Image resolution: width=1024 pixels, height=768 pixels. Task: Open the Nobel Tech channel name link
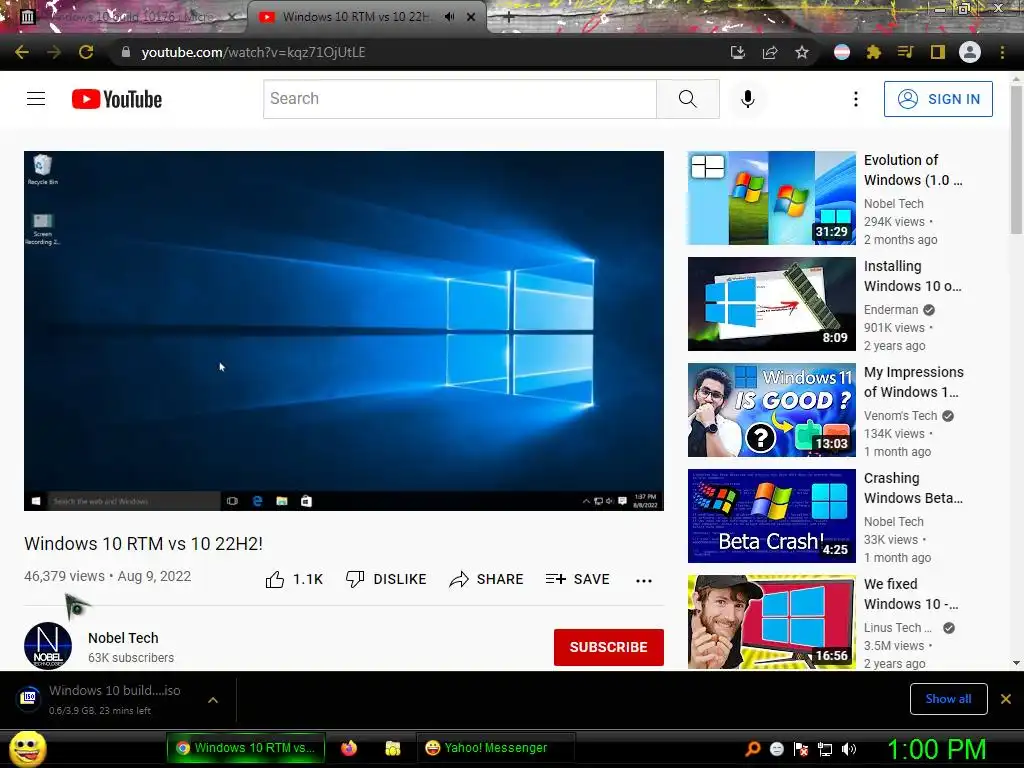123,638
